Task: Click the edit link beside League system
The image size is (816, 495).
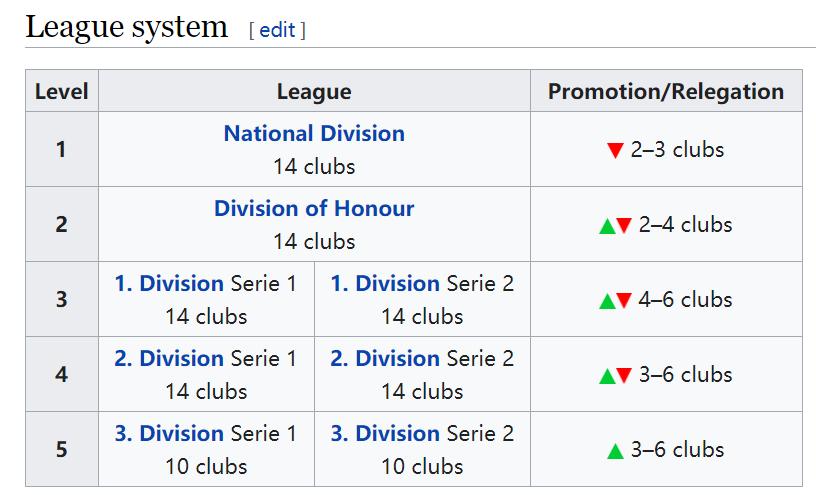Action: pos(277,30)
